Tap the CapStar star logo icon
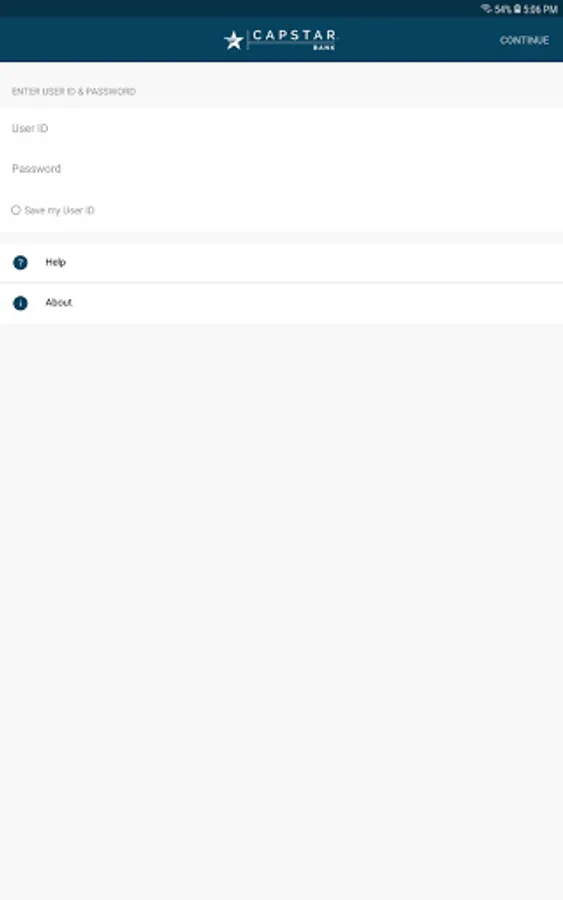 pos(234,40)
